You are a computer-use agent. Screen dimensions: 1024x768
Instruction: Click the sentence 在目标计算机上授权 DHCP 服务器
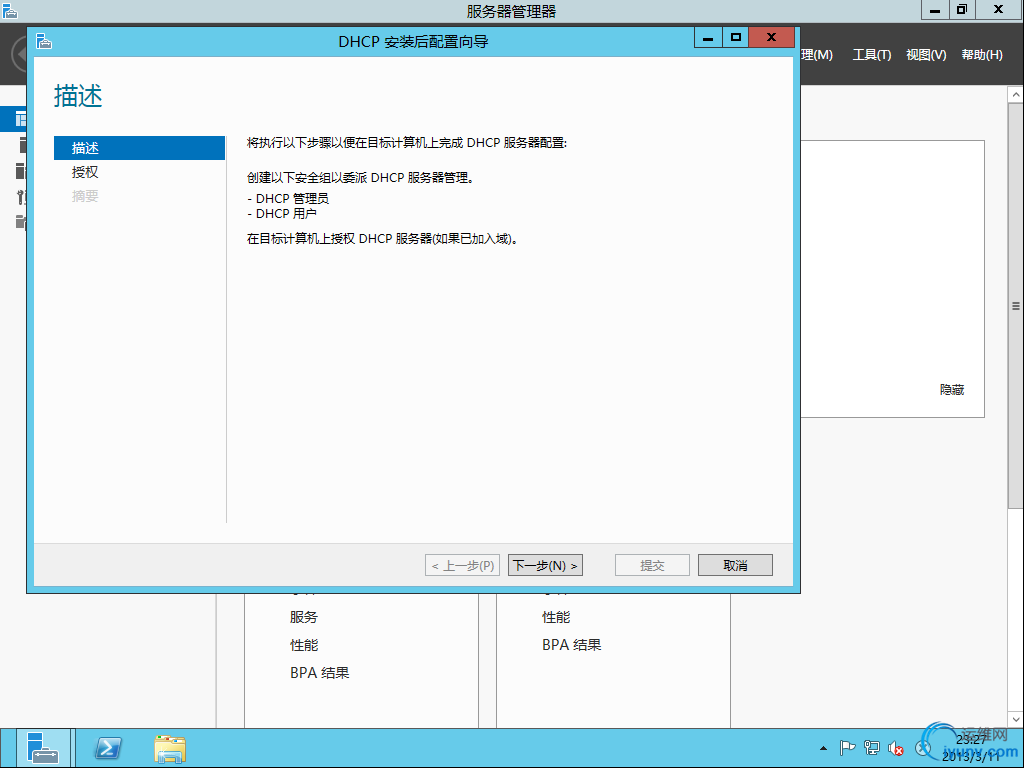point(383,239)
